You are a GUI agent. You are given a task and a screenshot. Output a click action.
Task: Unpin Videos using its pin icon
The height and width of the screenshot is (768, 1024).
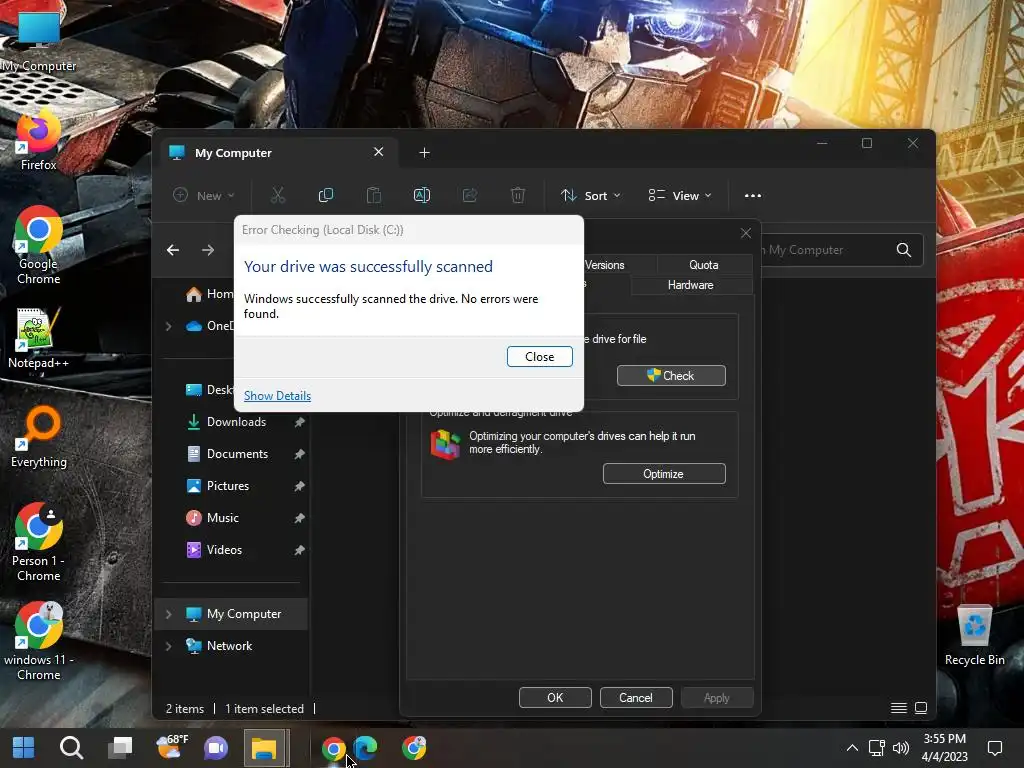(299, 550)
